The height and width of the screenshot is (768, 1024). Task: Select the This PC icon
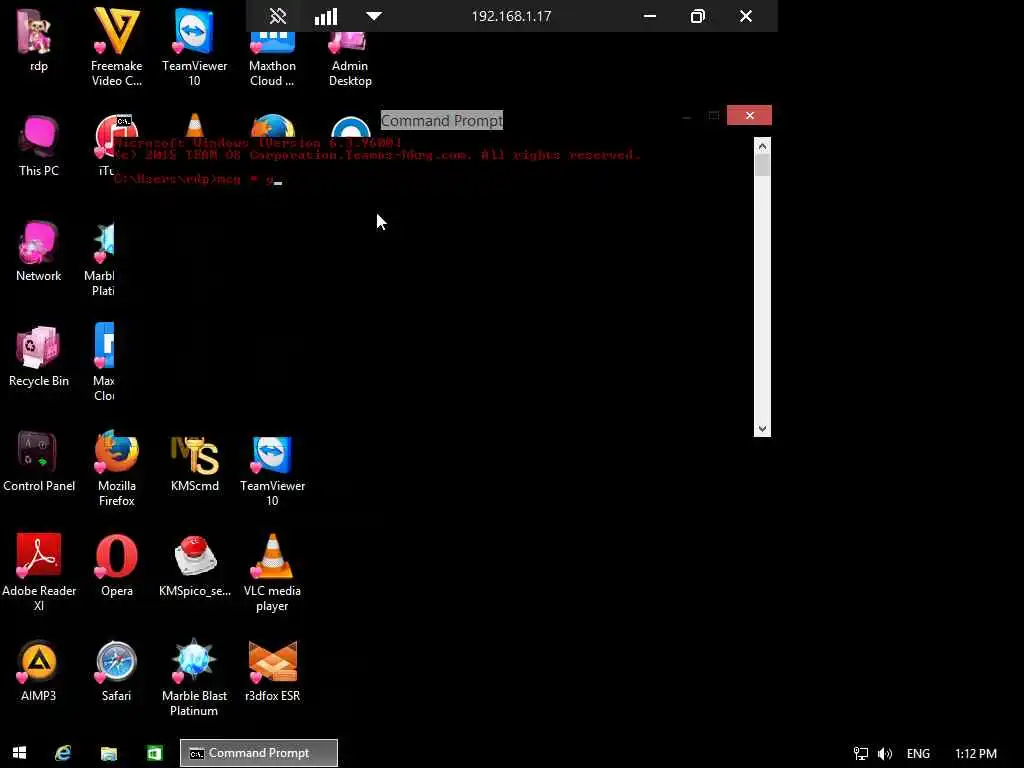pyautogui.click(x=39, y=146)
